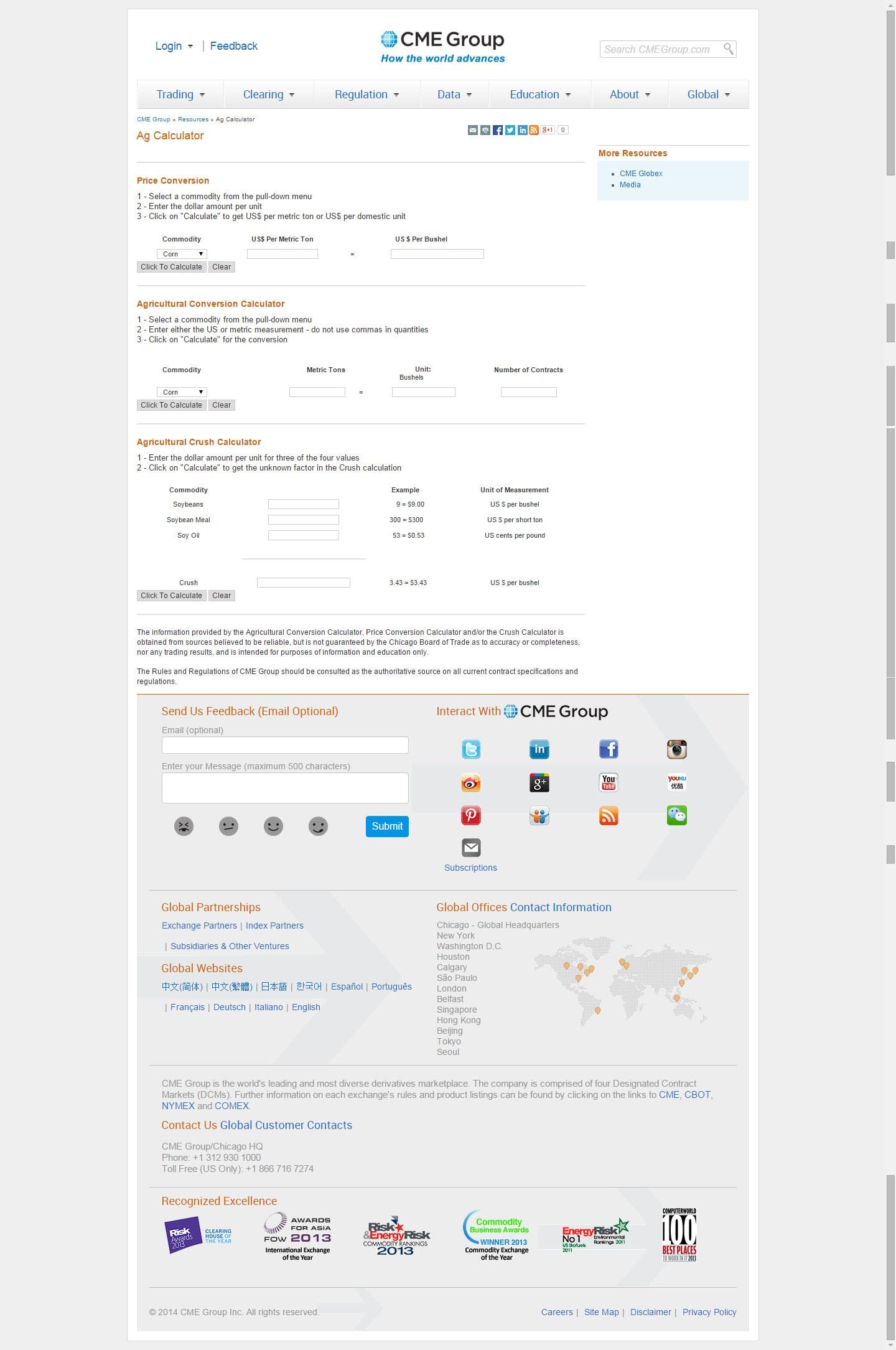Click the Number of Contracts input field

(529, 392)
